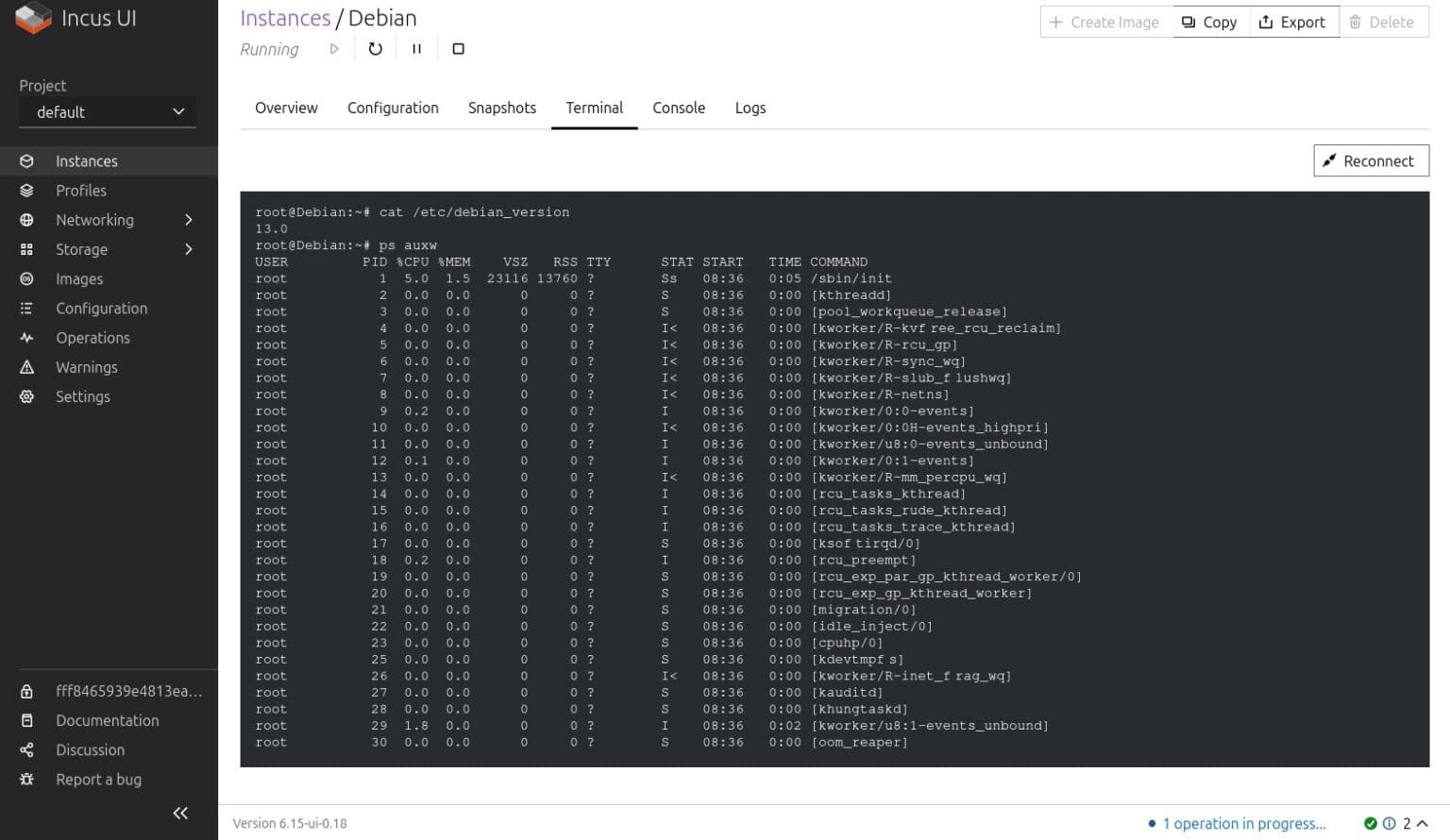Open the Snapshots tab
This screenshot has width=1450, height=840.
point(501,108)
